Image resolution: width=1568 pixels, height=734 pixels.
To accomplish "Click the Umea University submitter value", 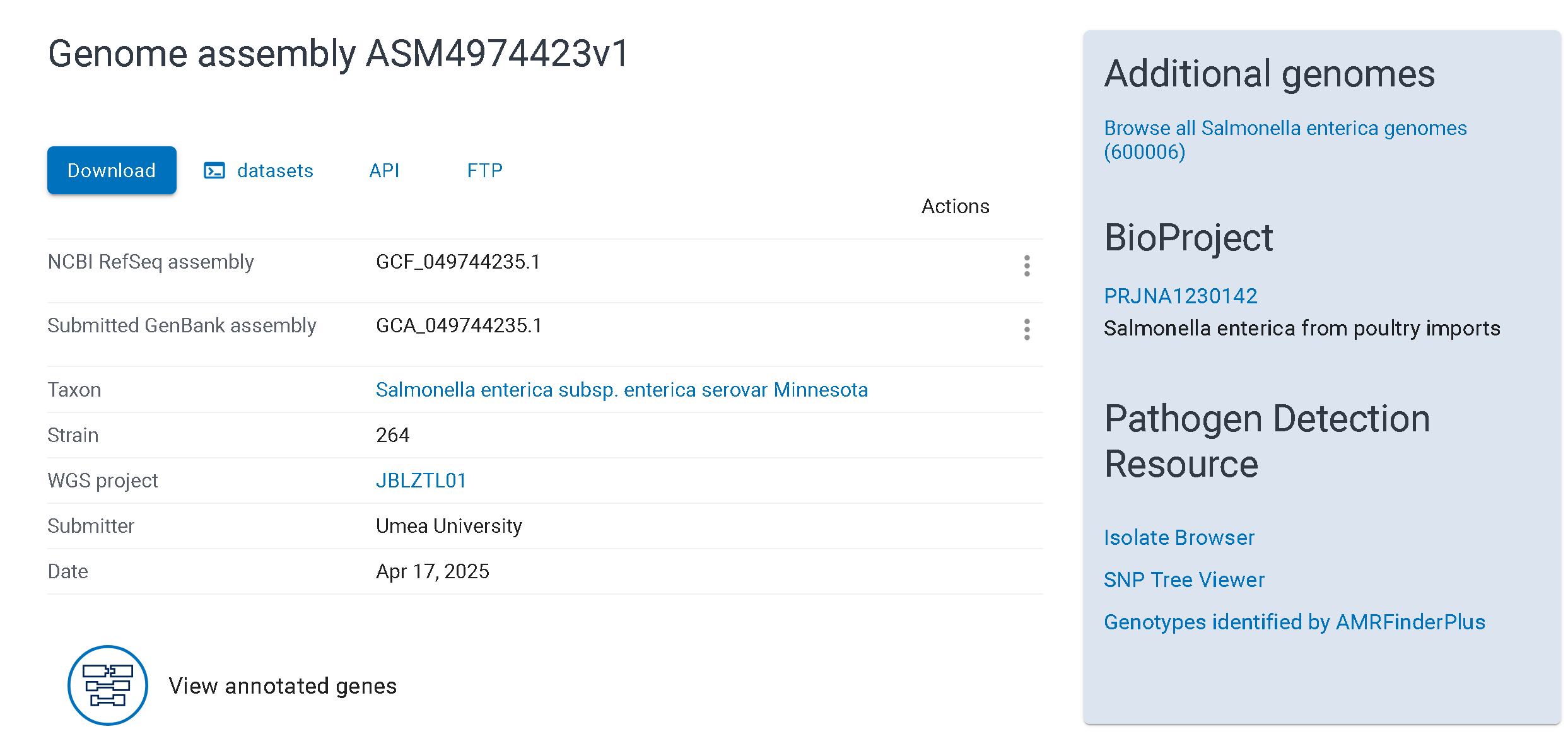I will point(448,526).
